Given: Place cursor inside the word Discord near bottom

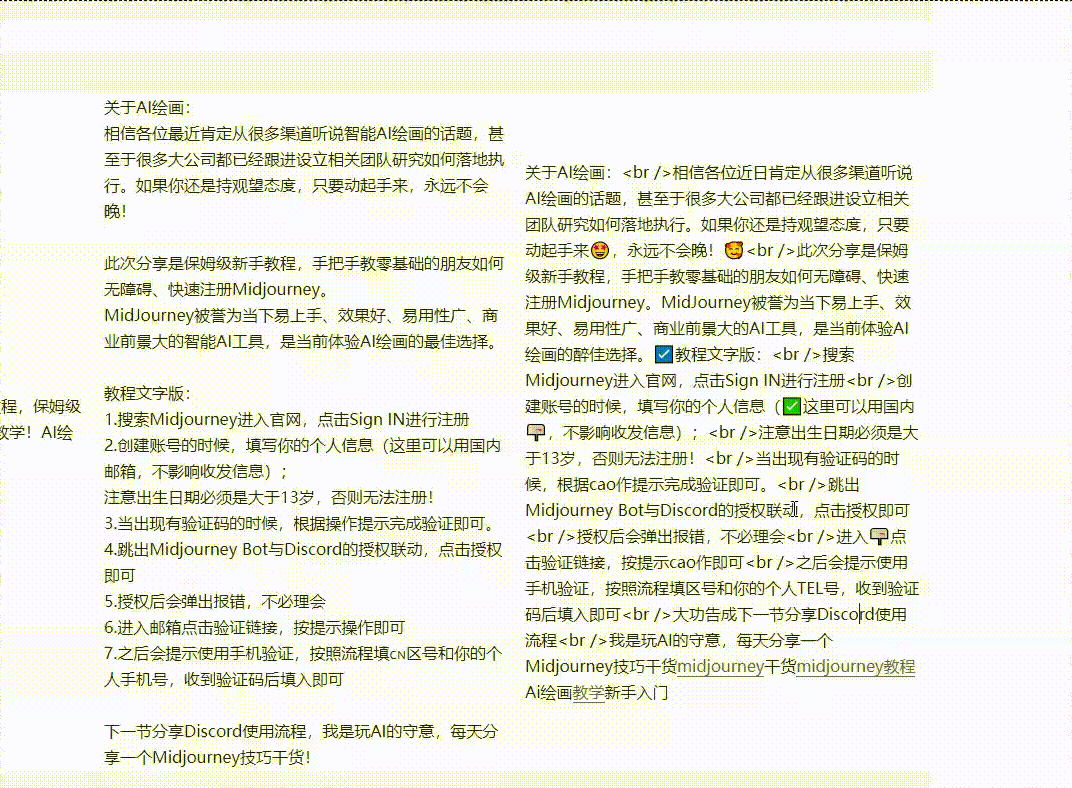Looking at the screenshot, I should pyautogui.click(x=860, y=615).
